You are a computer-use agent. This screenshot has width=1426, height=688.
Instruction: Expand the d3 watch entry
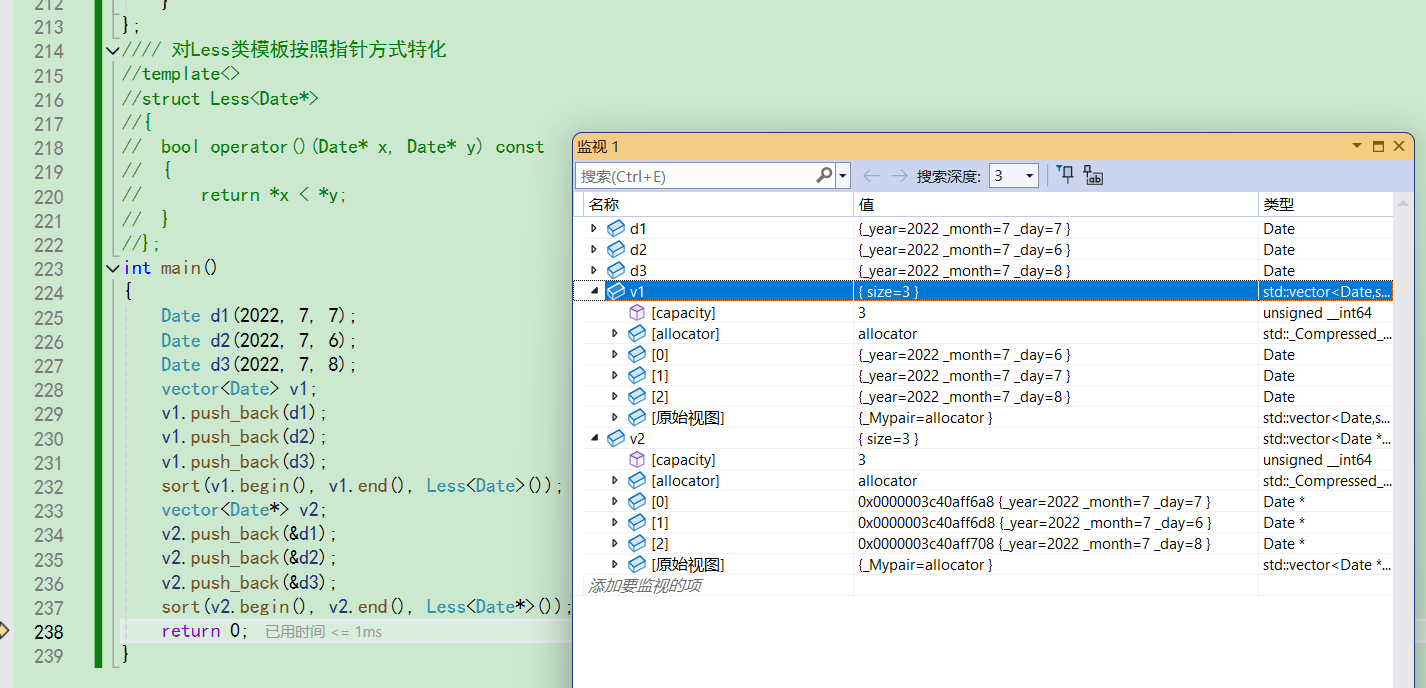(x=594, y=270)
